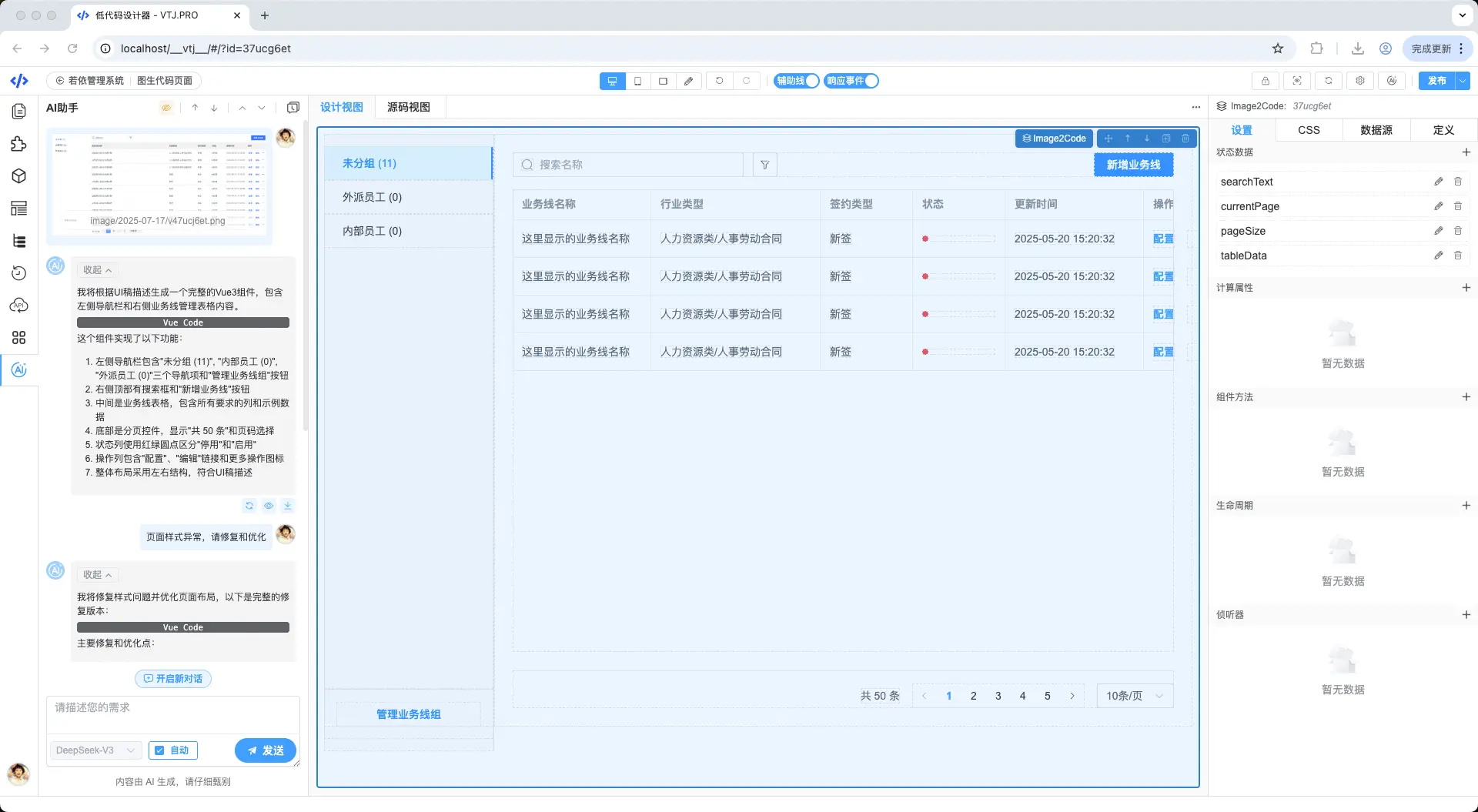Click the refresh icon in top toolbar

tap(1329, 81)
